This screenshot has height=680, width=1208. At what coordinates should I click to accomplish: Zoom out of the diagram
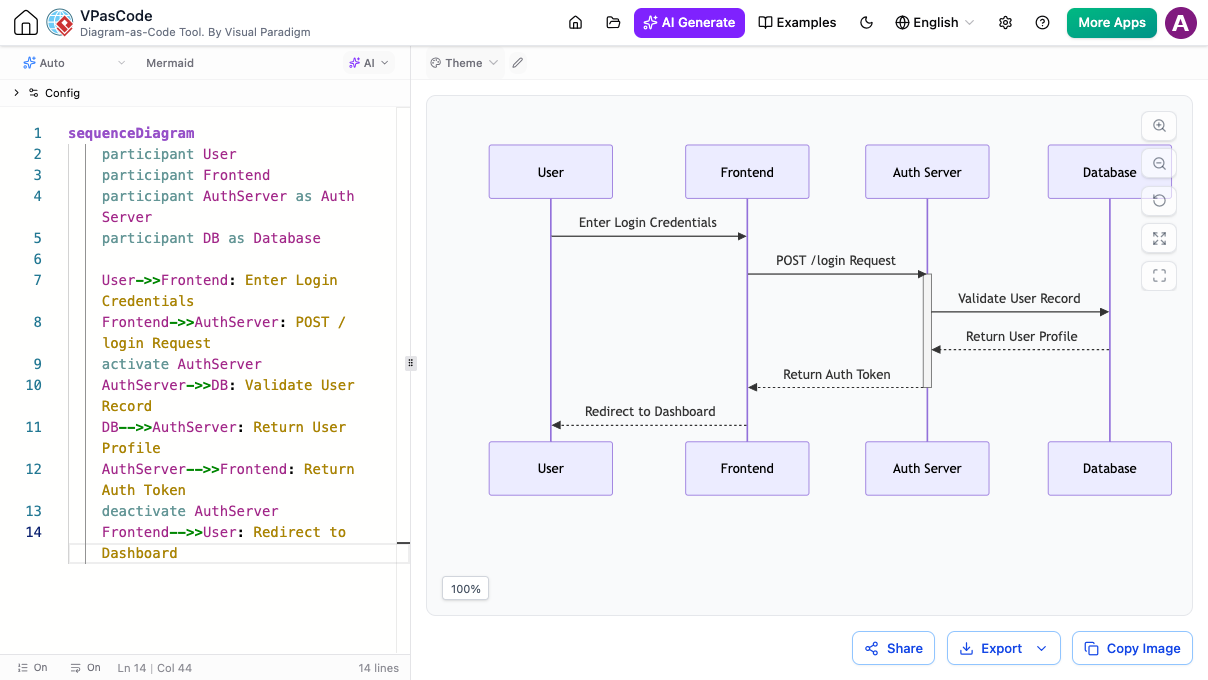1159,163
